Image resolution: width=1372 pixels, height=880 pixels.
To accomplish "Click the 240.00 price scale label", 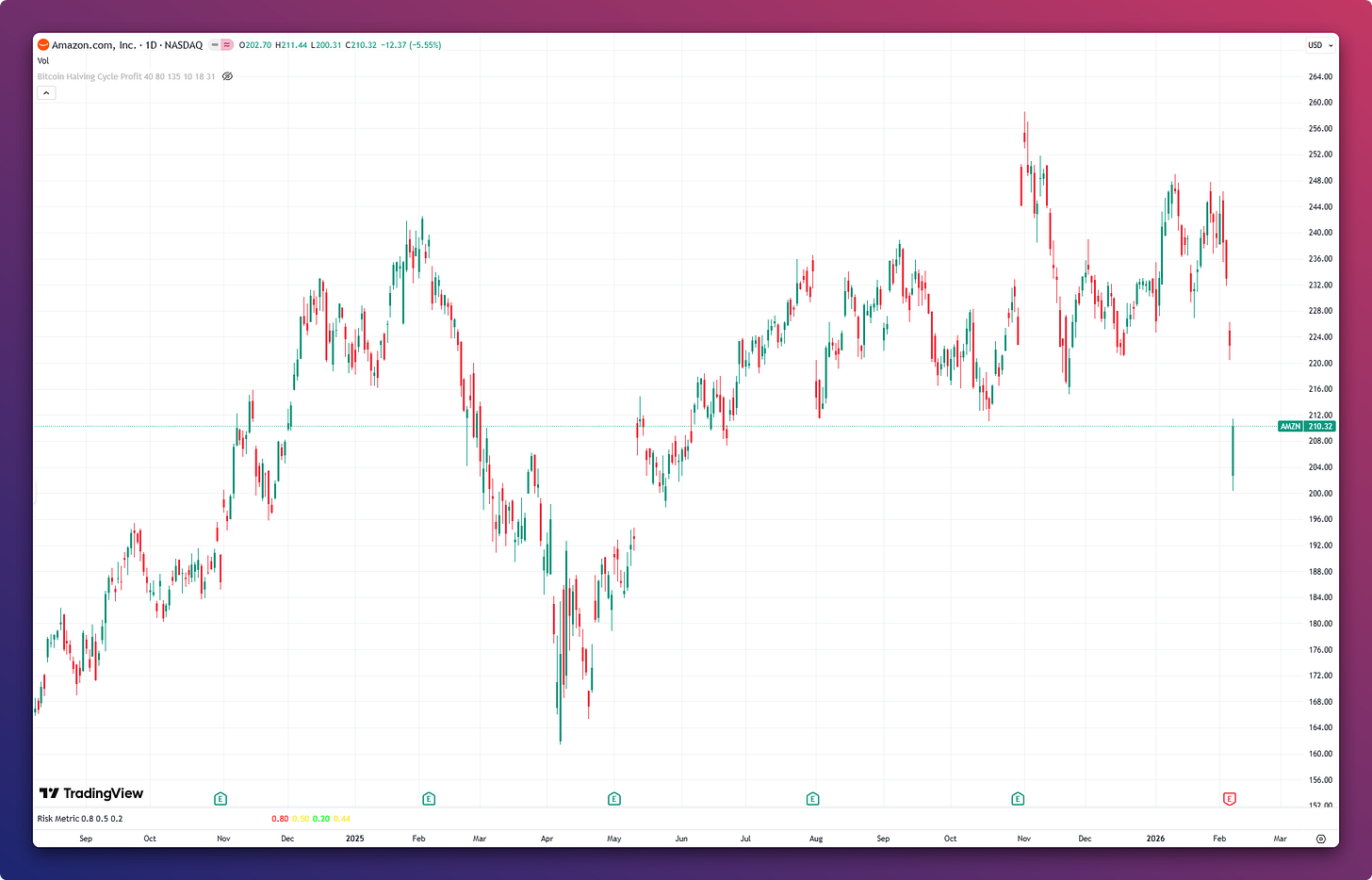I will click(x=1320, y=233).
